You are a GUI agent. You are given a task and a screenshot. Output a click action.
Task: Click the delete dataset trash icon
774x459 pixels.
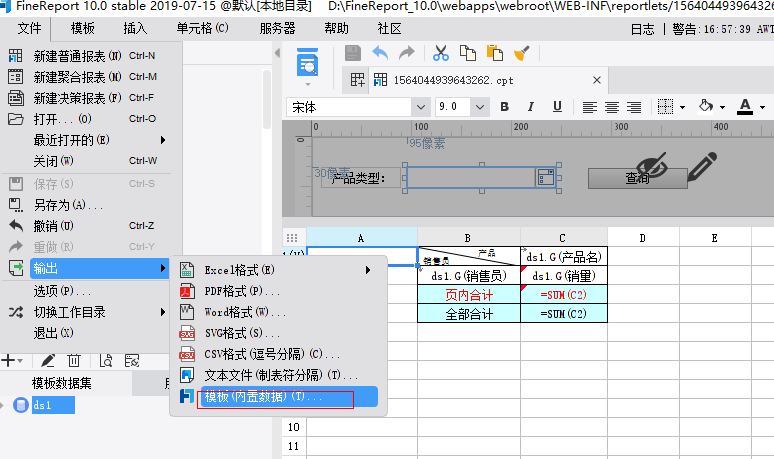(x=74, y=361)
